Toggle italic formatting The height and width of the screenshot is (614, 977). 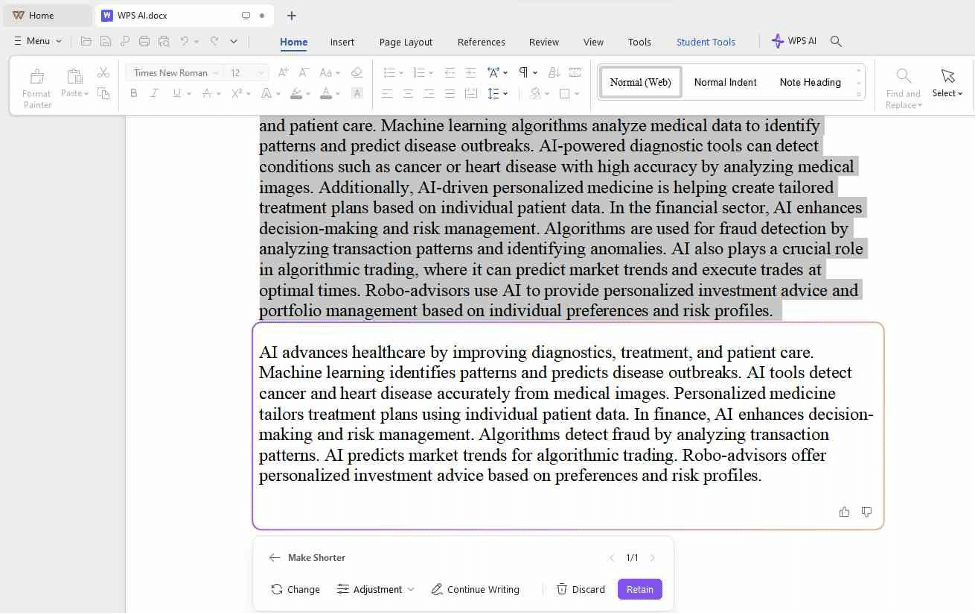[154, 94]
